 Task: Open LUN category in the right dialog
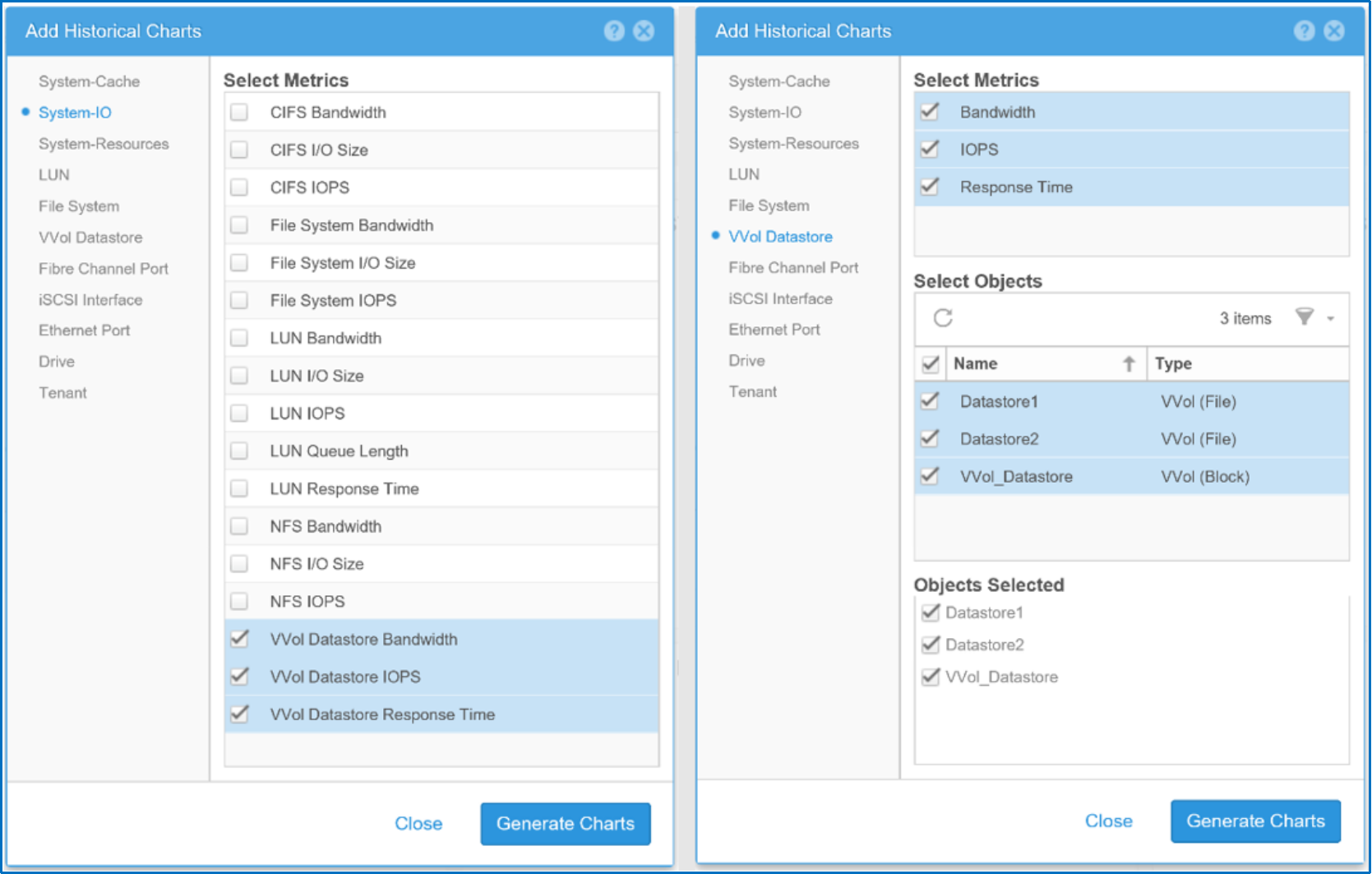click(x=744, y=174)
